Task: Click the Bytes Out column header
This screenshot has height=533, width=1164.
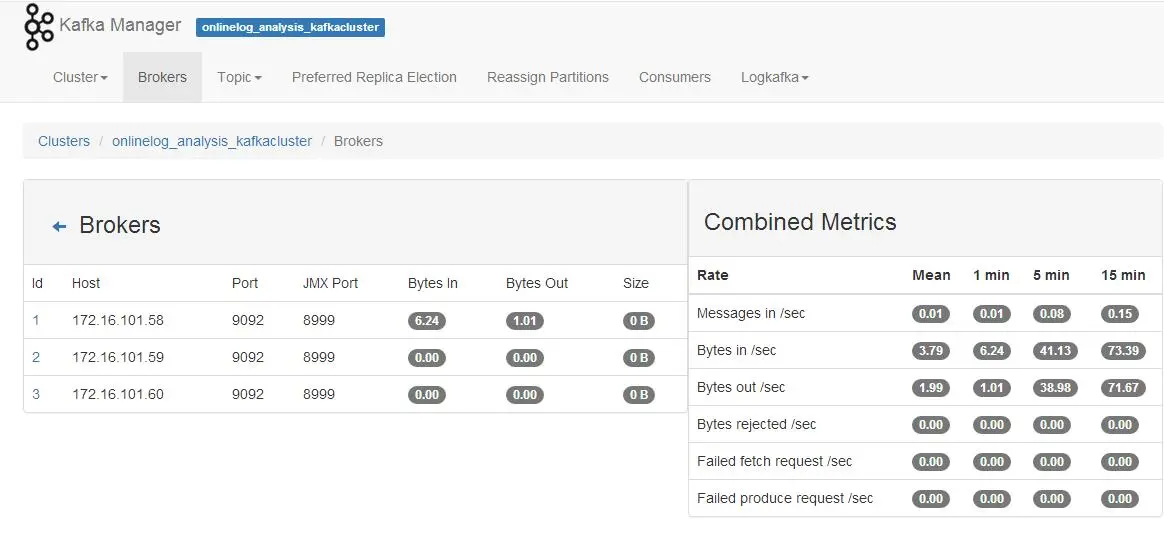Action: pyautogui.click(x=537, y=283)
